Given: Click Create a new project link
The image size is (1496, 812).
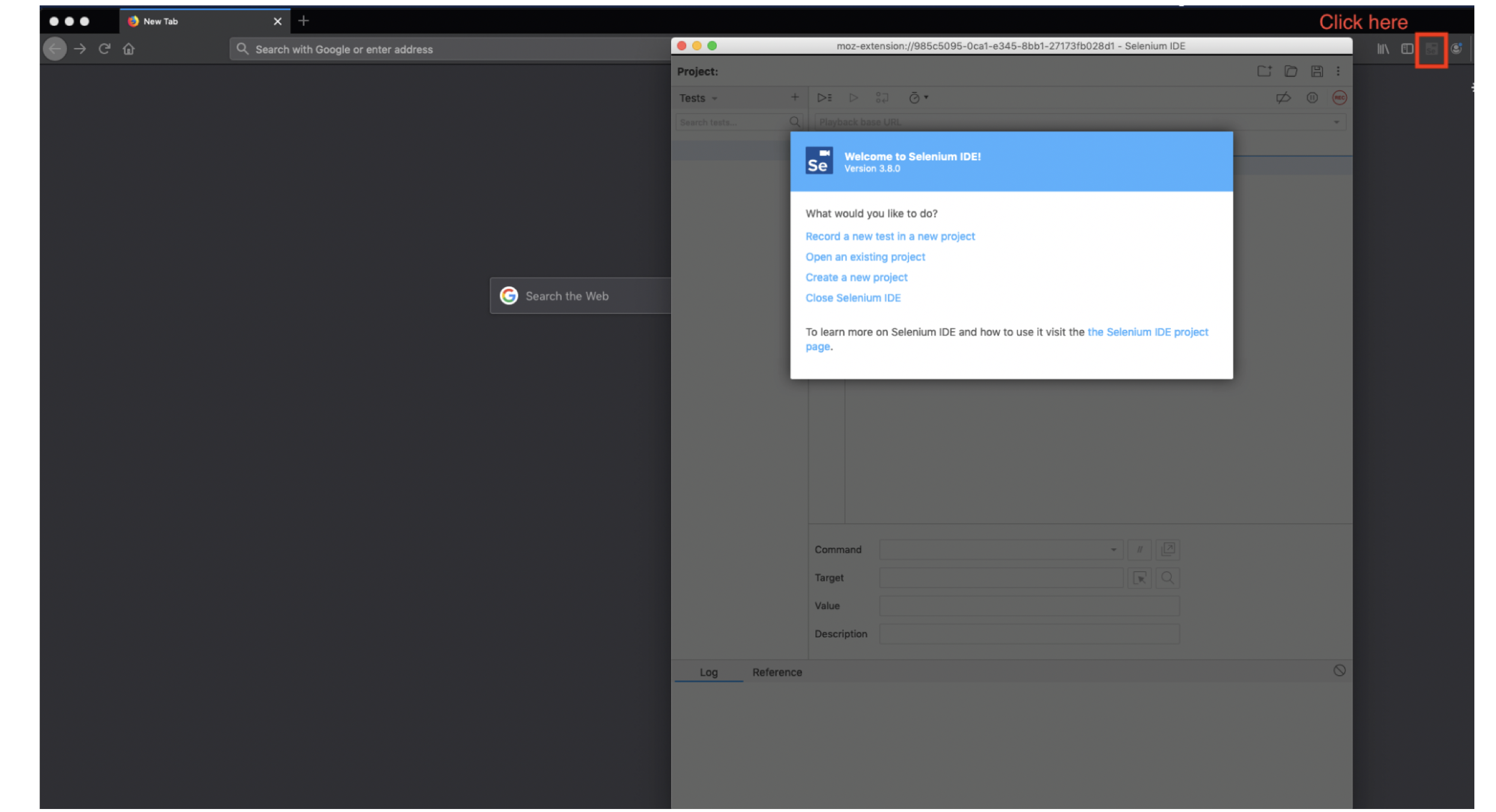Looking at the screenshot, I should (857, 277).
